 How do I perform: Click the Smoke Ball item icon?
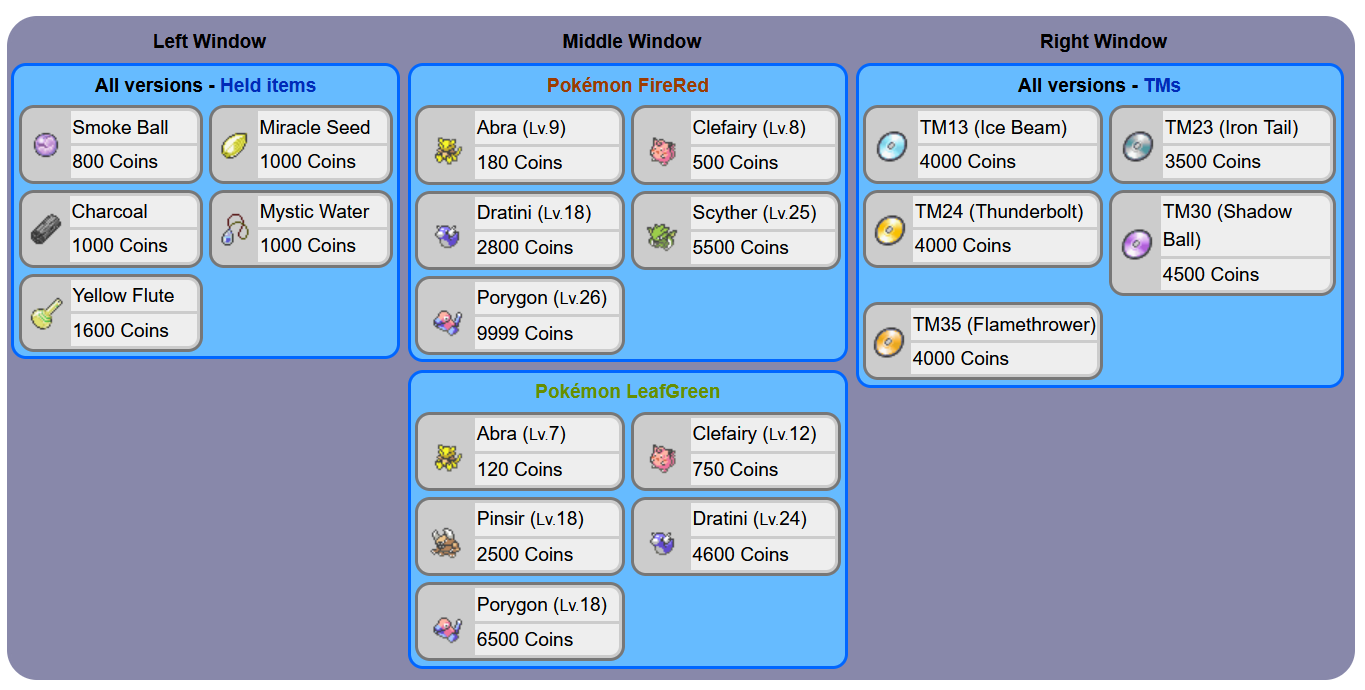46,145
